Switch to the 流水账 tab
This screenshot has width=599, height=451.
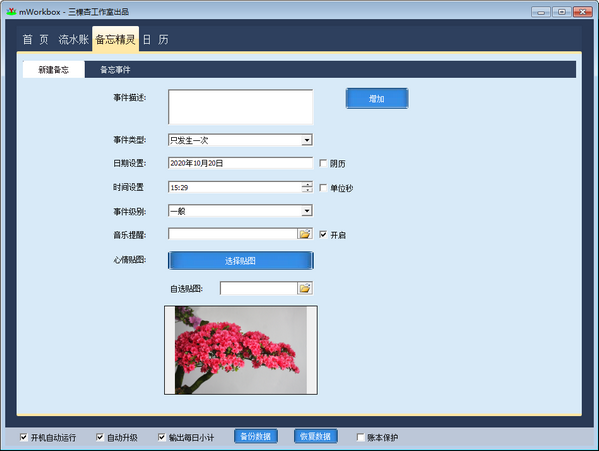(73, 39)
